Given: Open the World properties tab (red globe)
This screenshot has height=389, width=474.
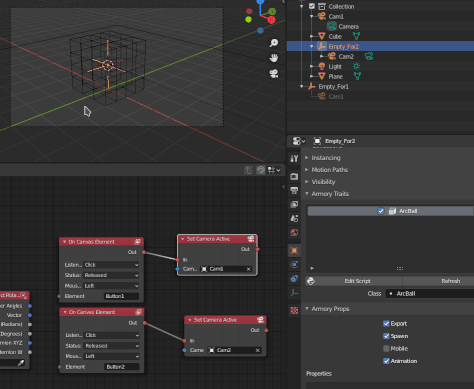Looking at the screenshot, I should (x=294, y=232).
